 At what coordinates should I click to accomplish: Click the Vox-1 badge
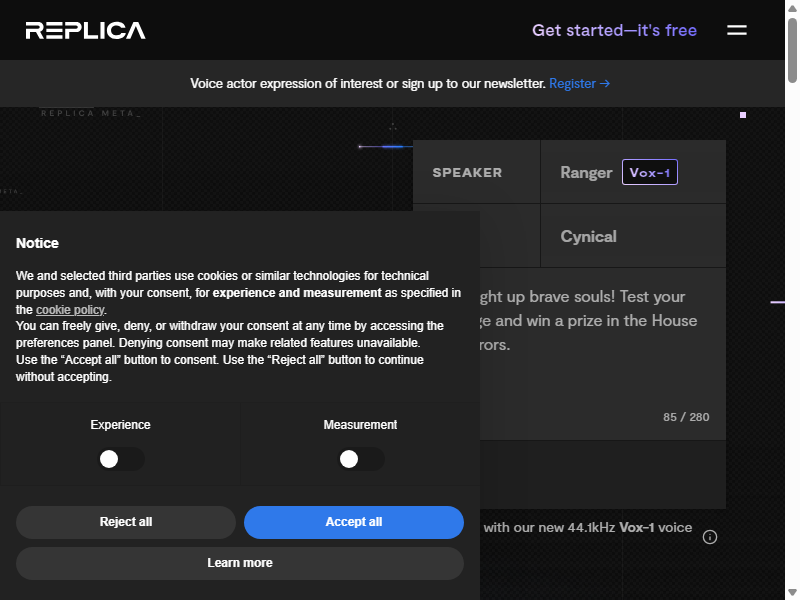tap(649, 172)
